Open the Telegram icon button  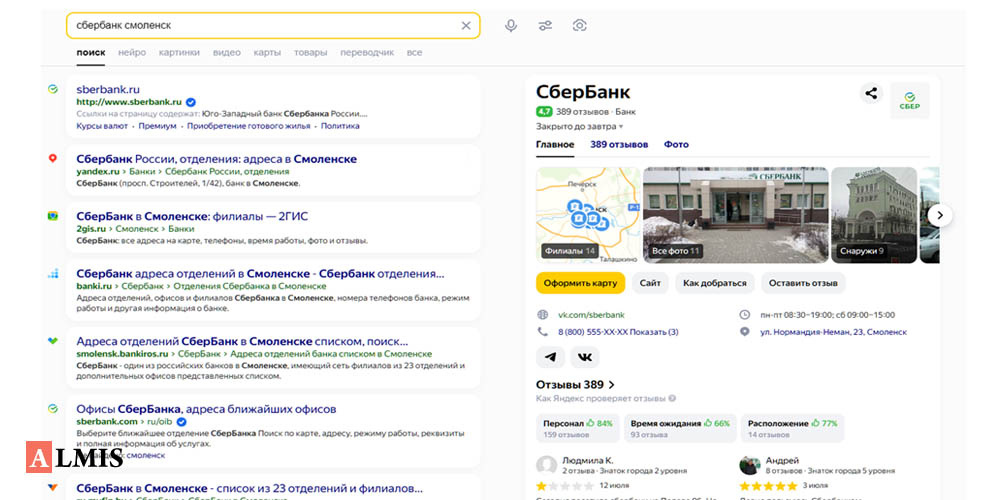click(x=550, y=357)
